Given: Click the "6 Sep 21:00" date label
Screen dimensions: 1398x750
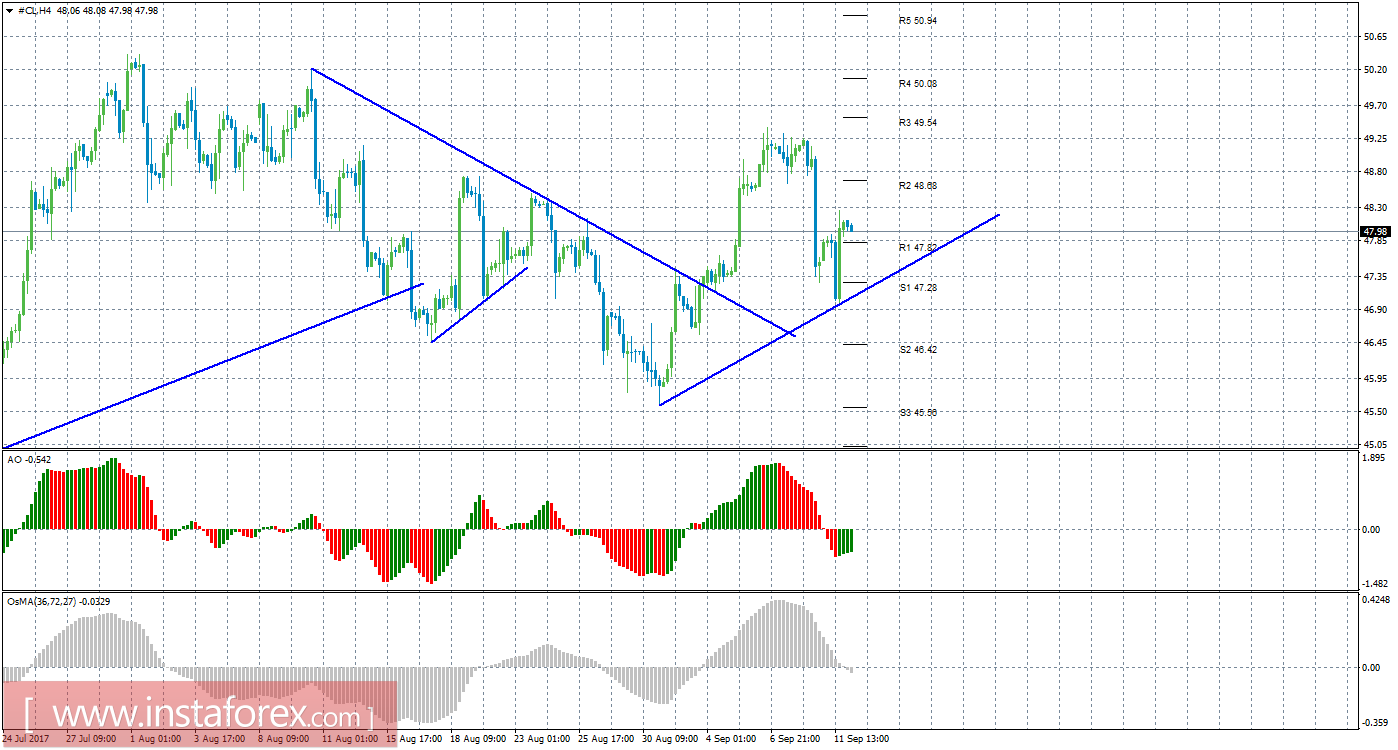Looking at the screenshot, I should (x=797, y=739).
